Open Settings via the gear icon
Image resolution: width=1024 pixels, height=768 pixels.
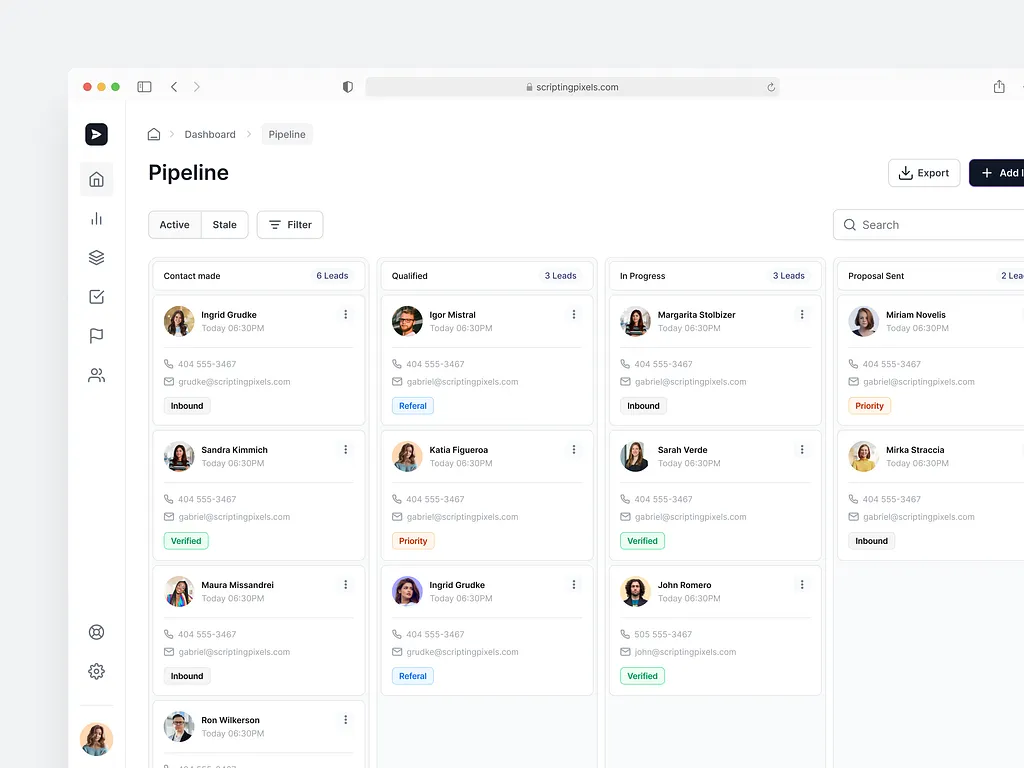[96, 671]
